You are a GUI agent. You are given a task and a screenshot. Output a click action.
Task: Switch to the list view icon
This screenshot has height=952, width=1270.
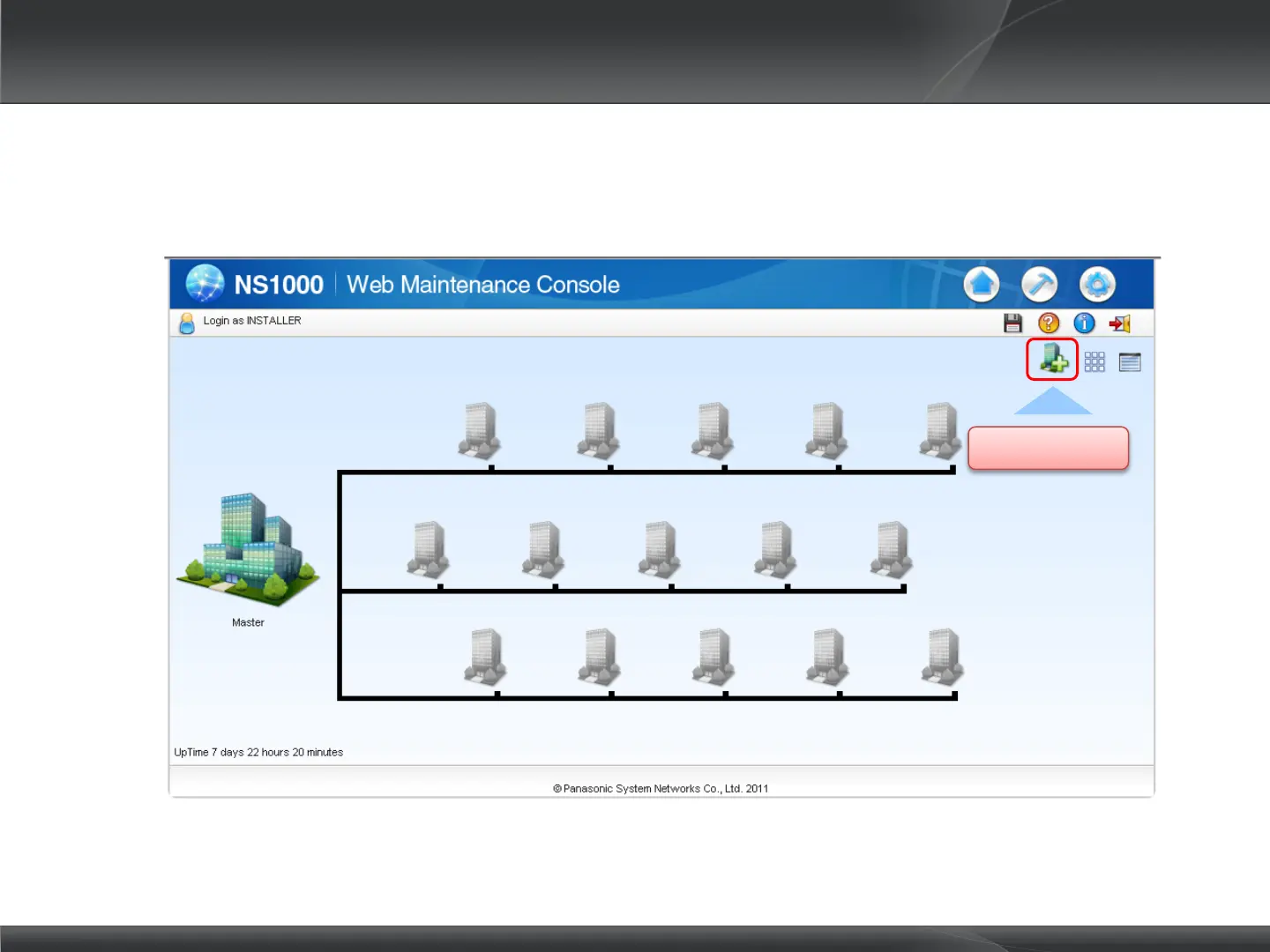(1130, 361)
